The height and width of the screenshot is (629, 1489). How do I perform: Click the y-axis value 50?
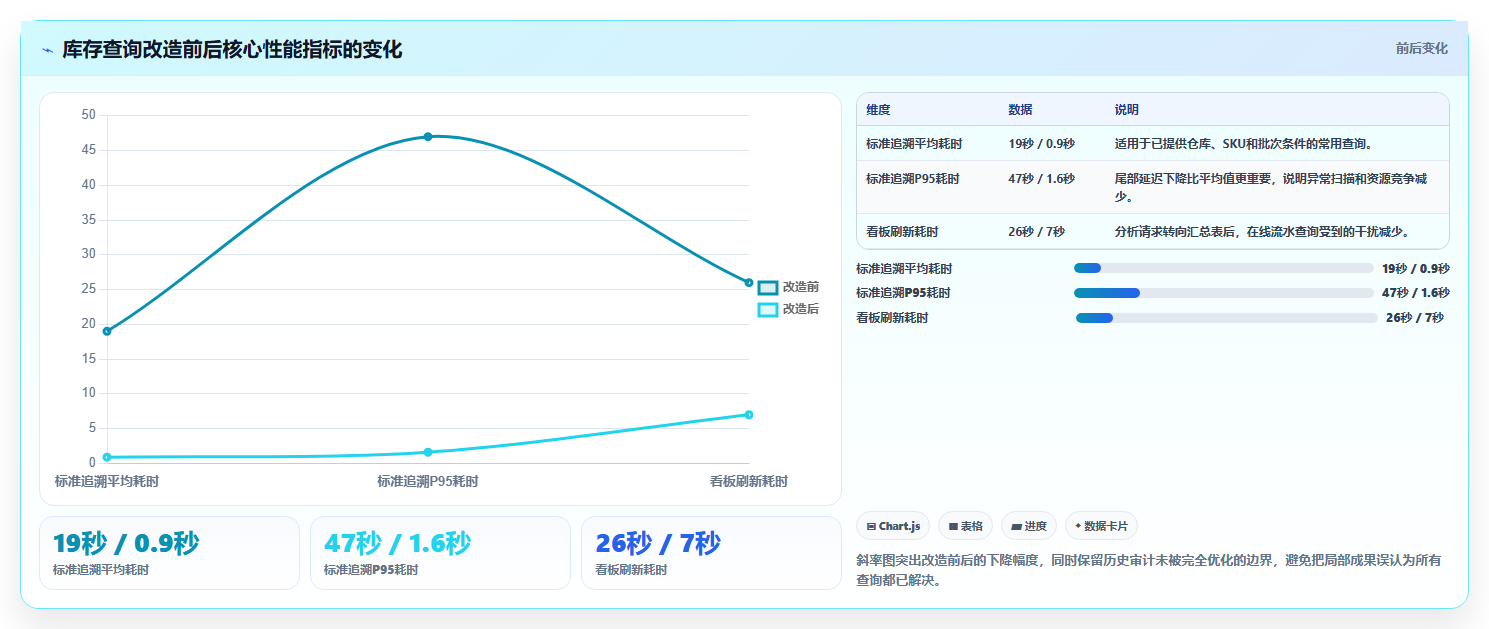(89, 115)
